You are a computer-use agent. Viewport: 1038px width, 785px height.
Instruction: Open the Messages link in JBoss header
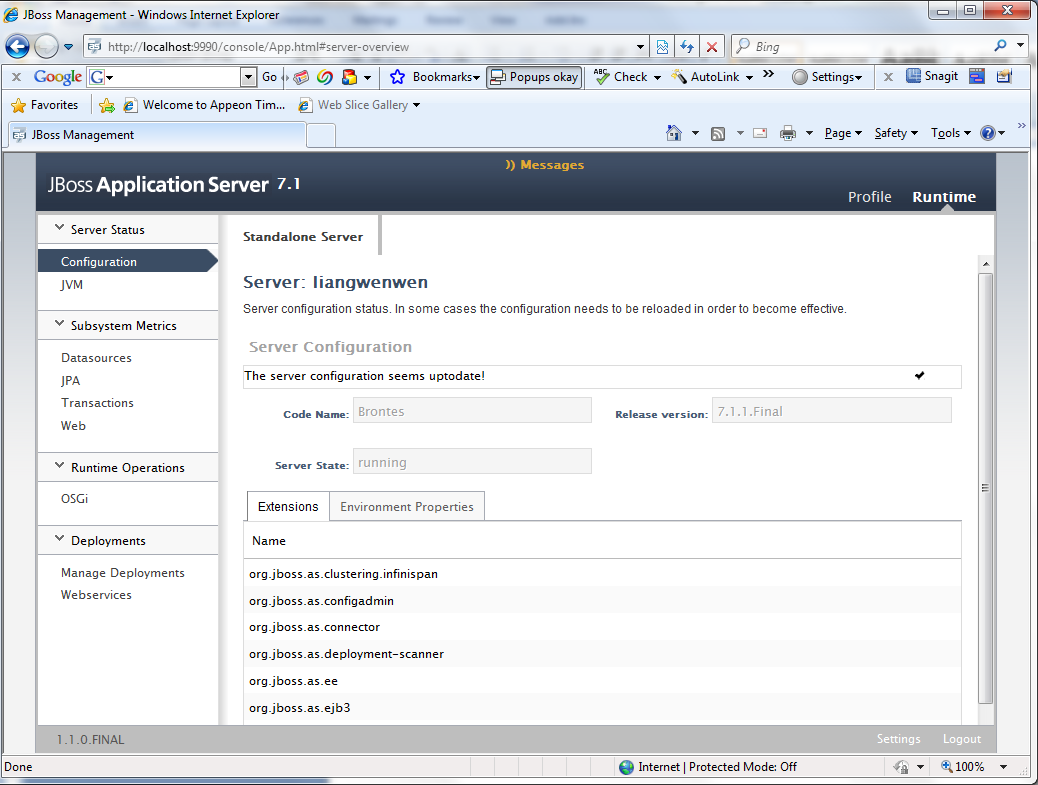tap(545, 165)
